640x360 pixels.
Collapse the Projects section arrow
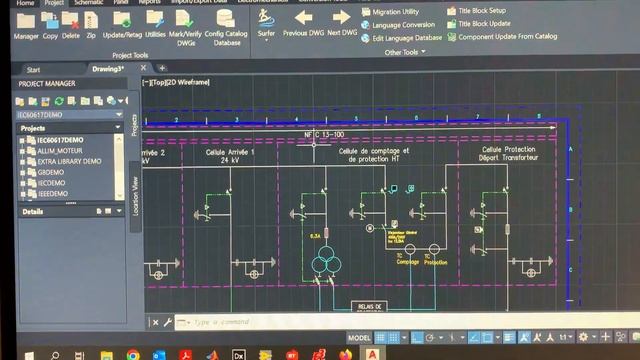coord(118,127)
